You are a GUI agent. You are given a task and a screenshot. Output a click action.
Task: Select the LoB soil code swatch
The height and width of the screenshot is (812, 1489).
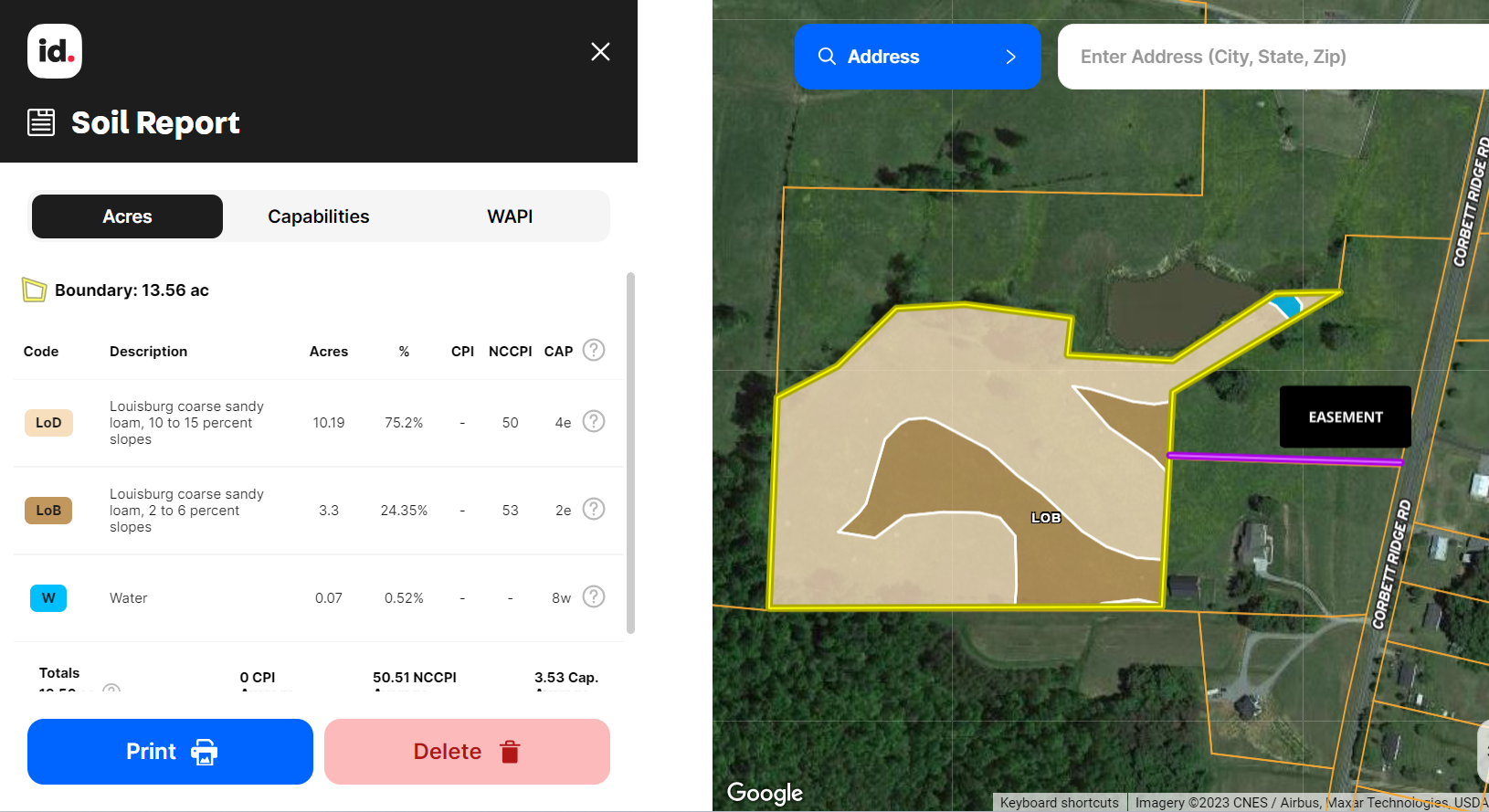(x=48, y=511)
